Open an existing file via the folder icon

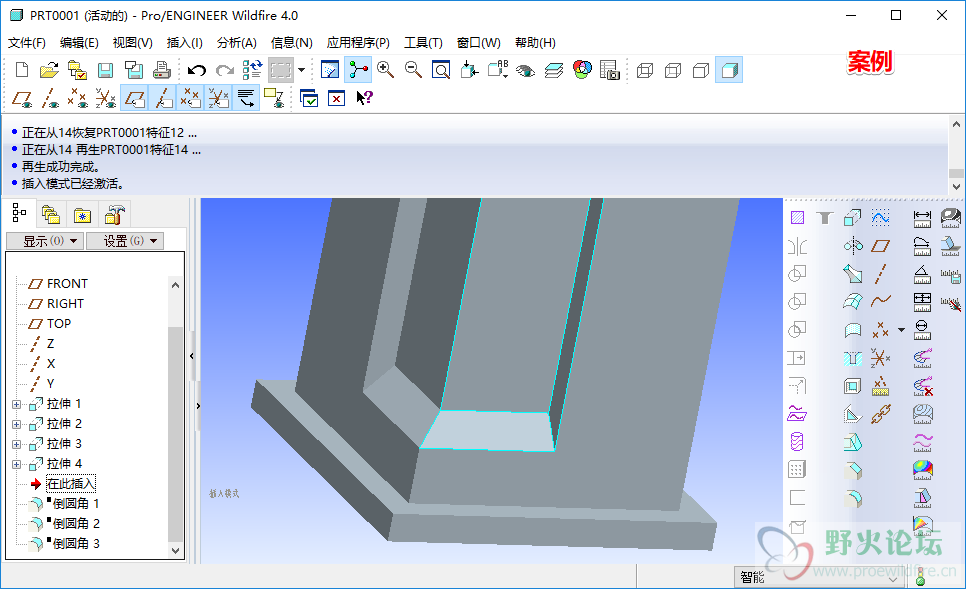[49, 70]
